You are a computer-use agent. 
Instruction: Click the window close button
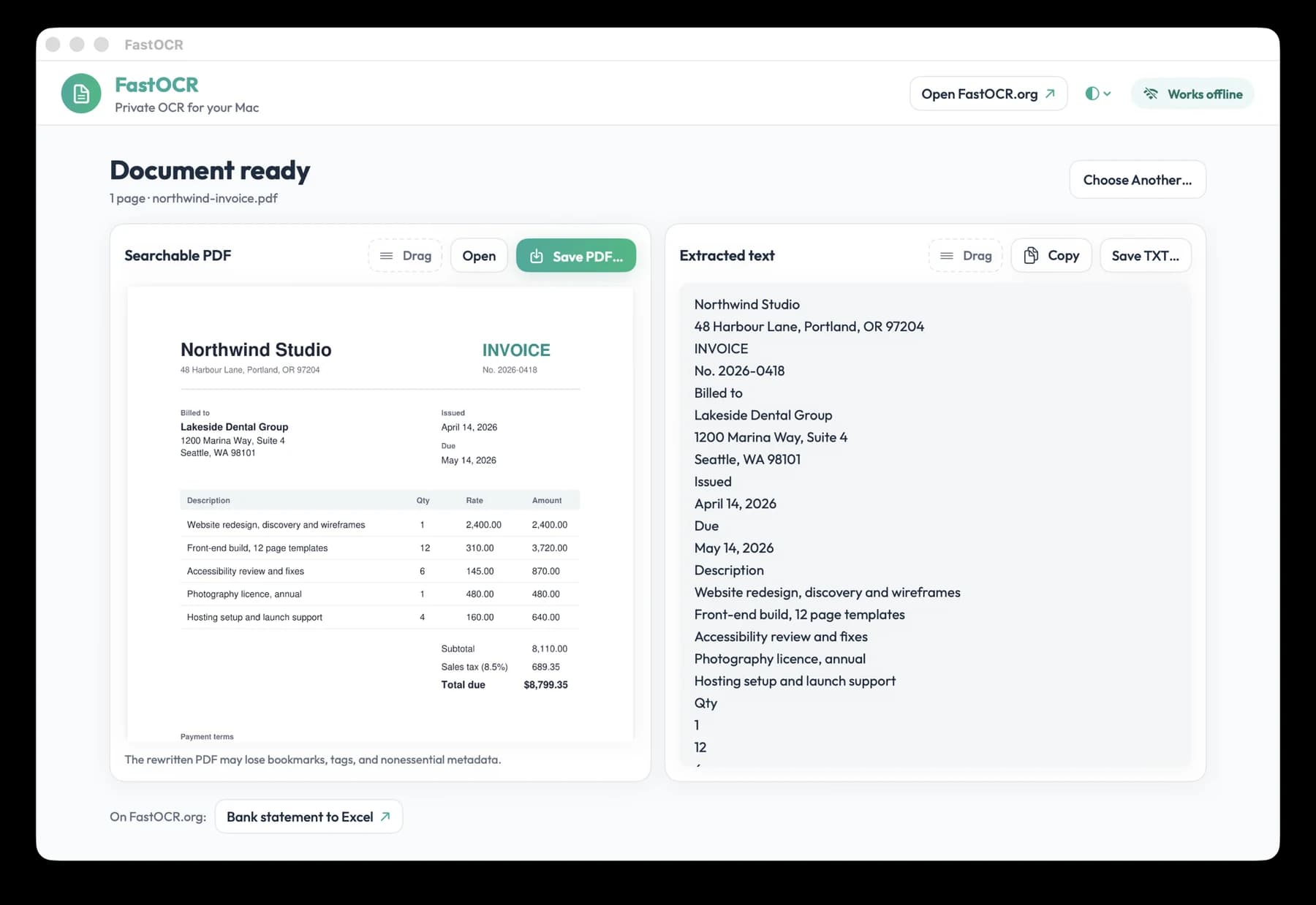coord(53,45)
